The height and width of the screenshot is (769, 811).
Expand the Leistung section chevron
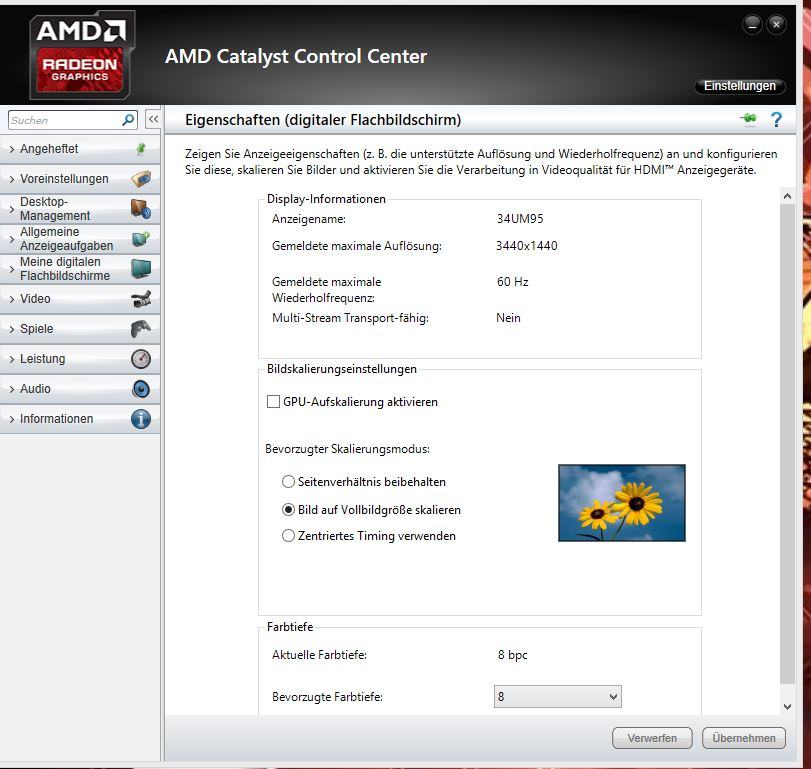click(x=12, y=359)
